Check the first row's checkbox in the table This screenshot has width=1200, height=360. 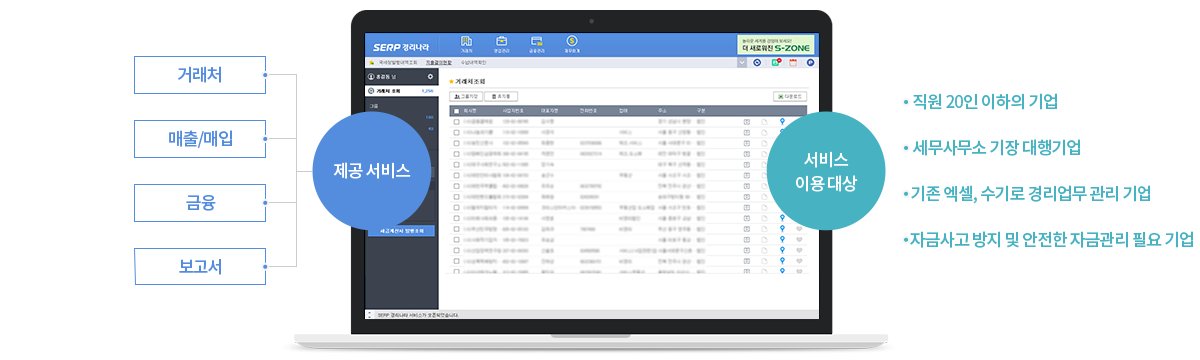456,121
